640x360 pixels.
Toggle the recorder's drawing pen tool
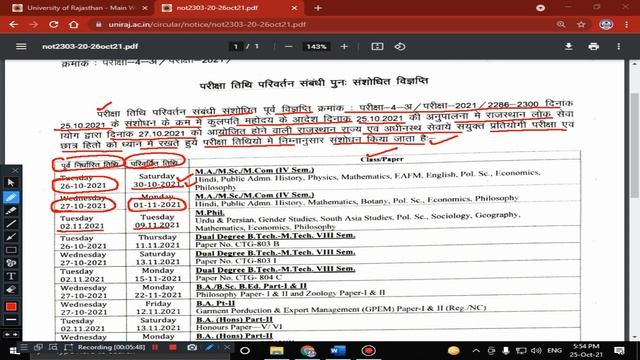tap(209, 347)
